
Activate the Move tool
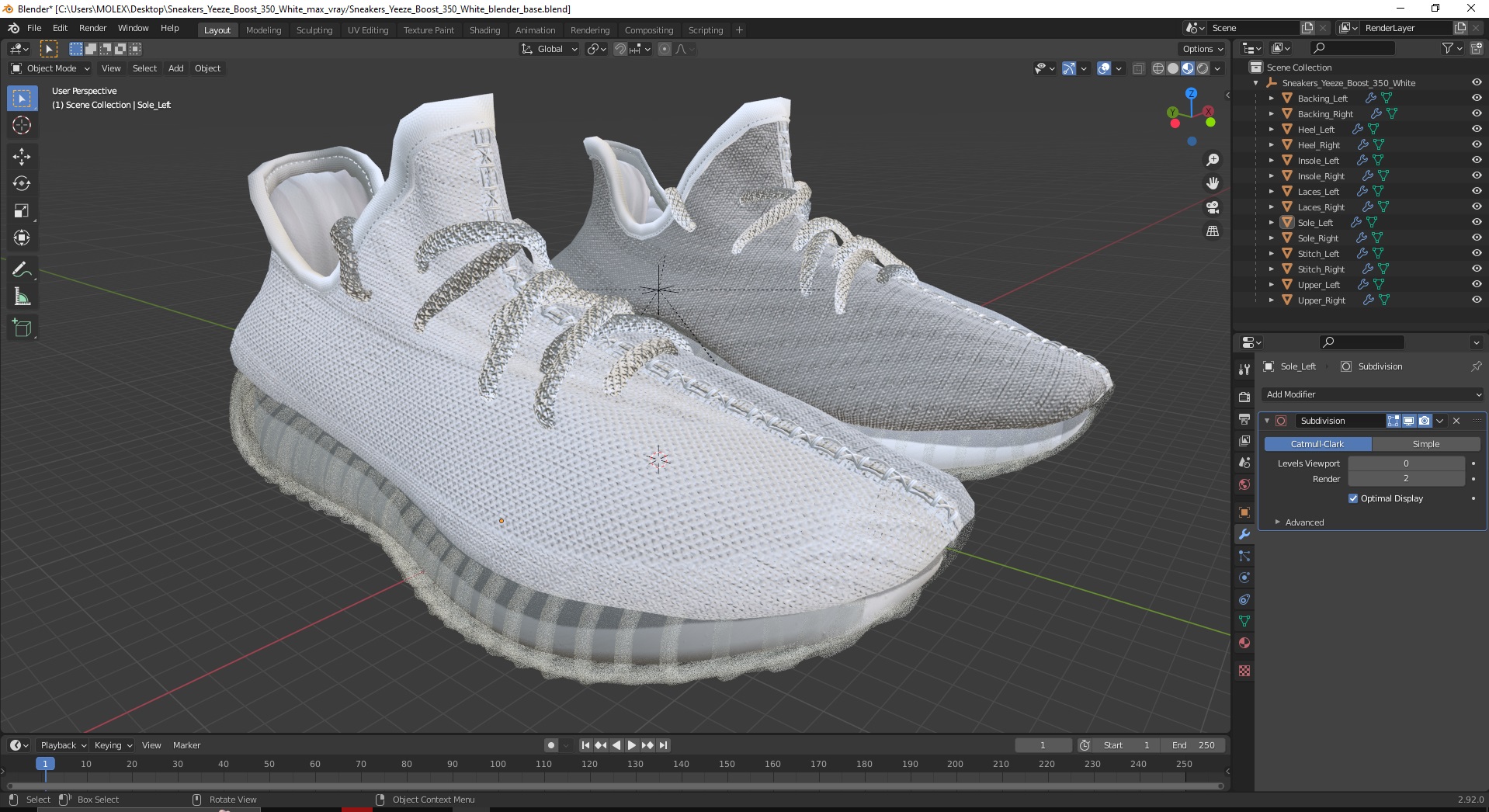[x=22, y=157]
